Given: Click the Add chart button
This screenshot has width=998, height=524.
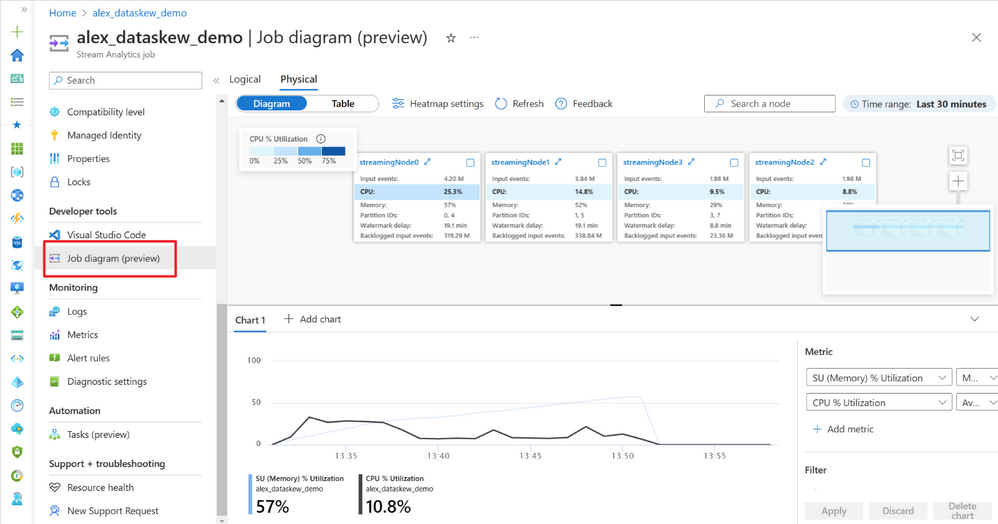Looking at the screenshot, I should (312, 319).
